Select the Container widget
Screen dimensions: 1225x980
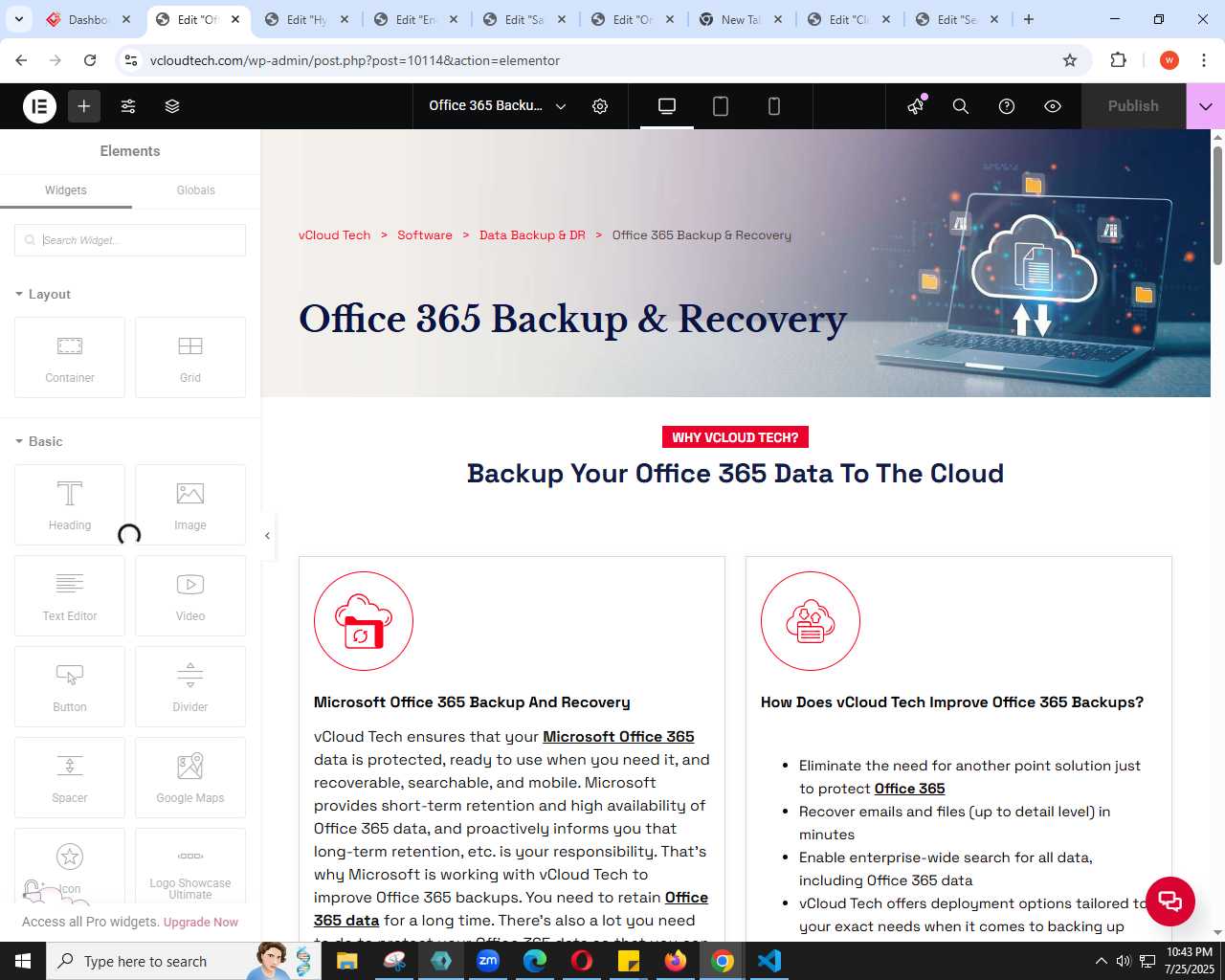(70, 357)
